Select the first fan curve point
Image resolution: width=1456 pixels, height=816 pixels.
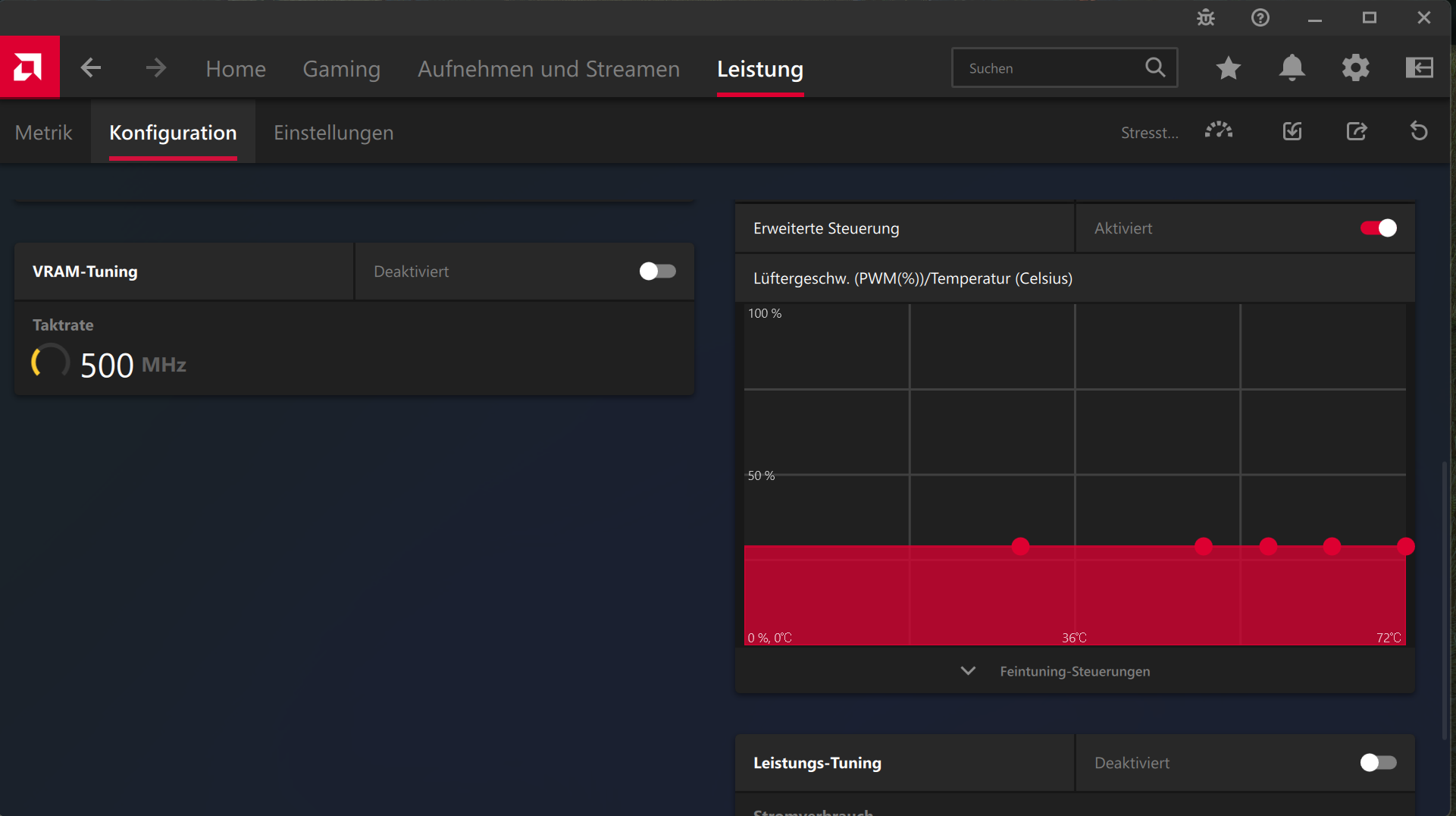pyautogui.click(x=1020, y=546)
